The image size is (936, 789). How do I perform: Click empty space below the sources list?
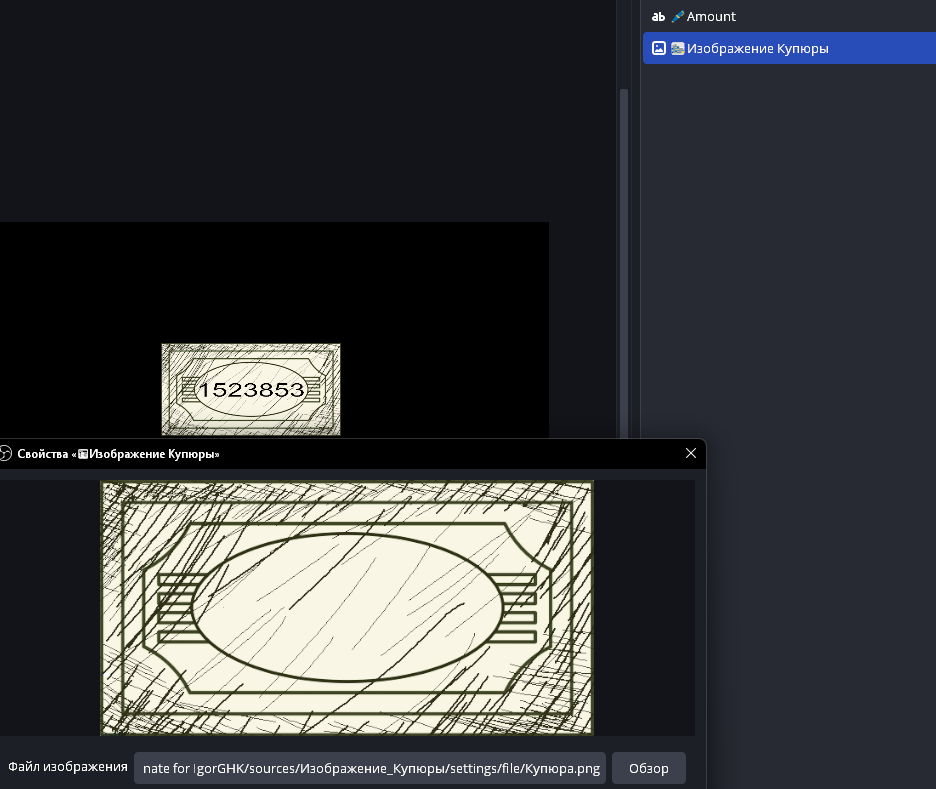point(790,300)
